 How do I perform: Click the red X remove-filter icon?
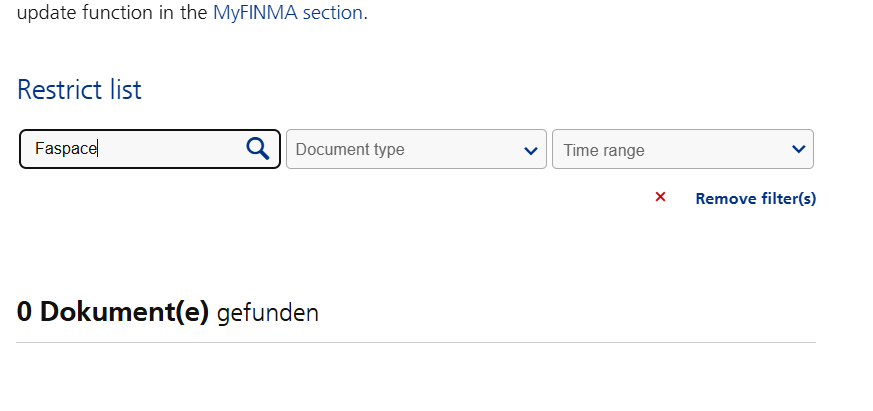coord(660,197)
